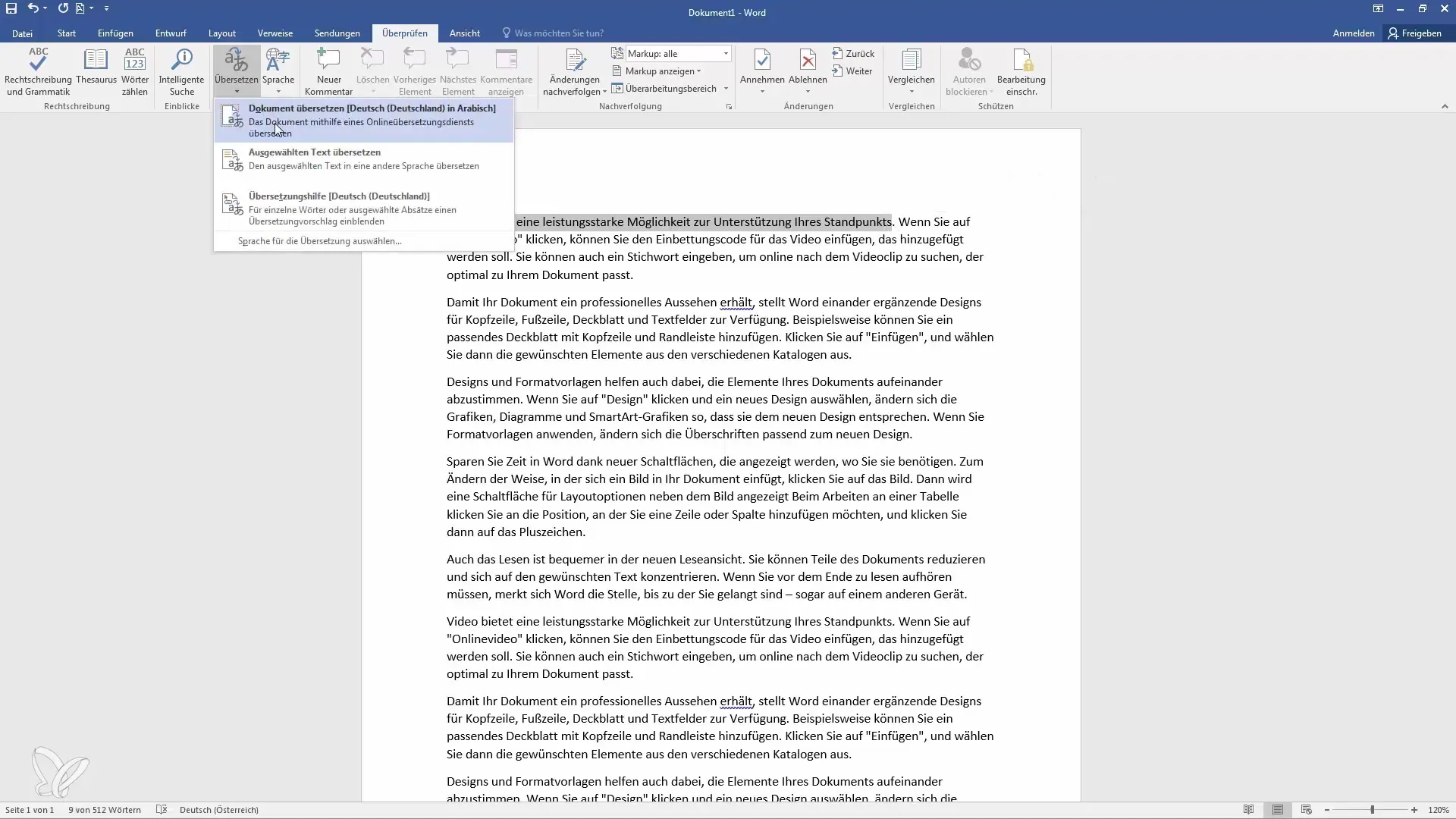Undo last action in quick access toolbar
This screenshot has height=819, width=1456.
click(x=33, y=8)
